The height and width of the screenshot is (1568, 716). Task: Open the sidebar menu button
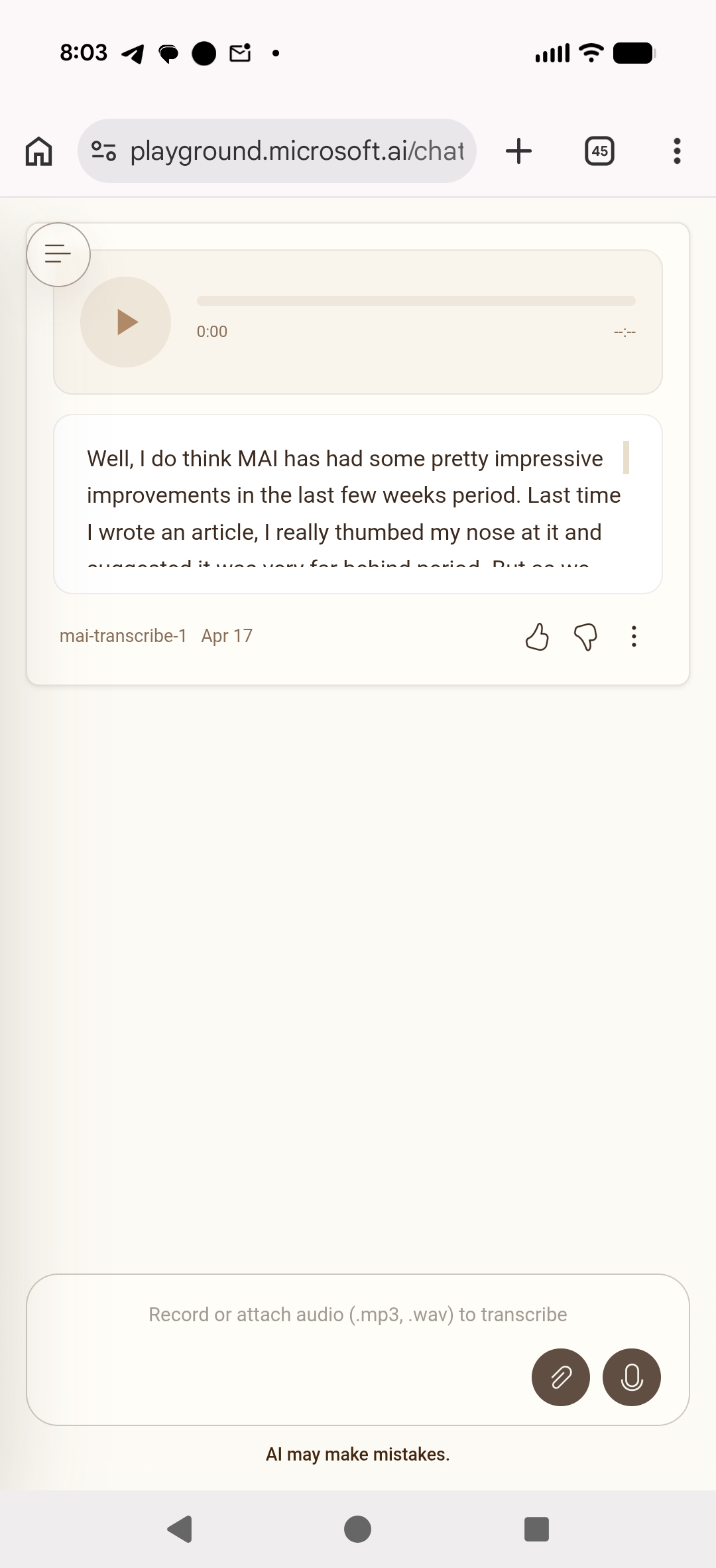coord(58,254)
